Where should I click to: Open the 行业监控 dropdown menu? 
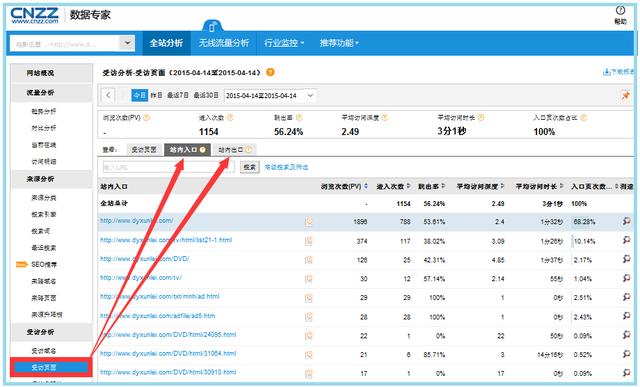pyautogui.click(x=284, y=43)
